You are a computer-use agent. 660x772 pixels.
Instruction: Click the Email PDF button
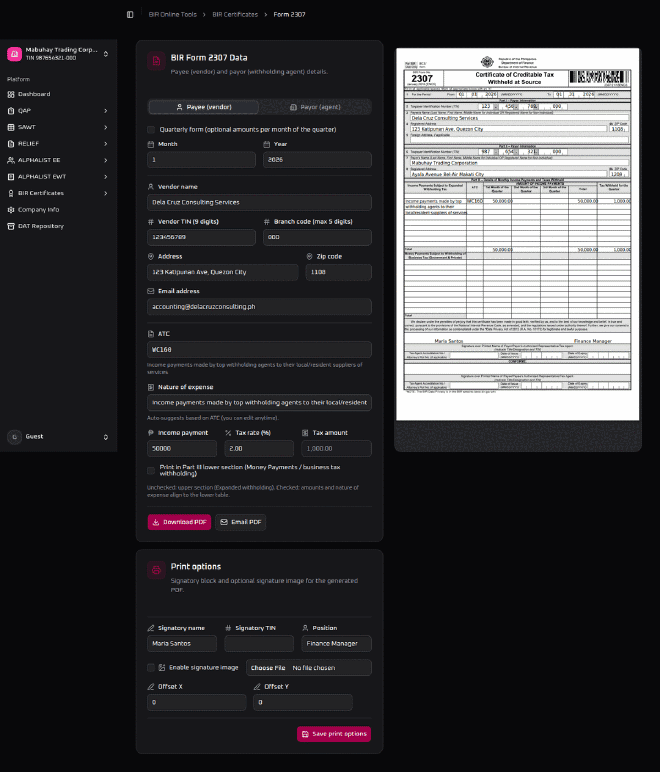click(x=241, y=522)
